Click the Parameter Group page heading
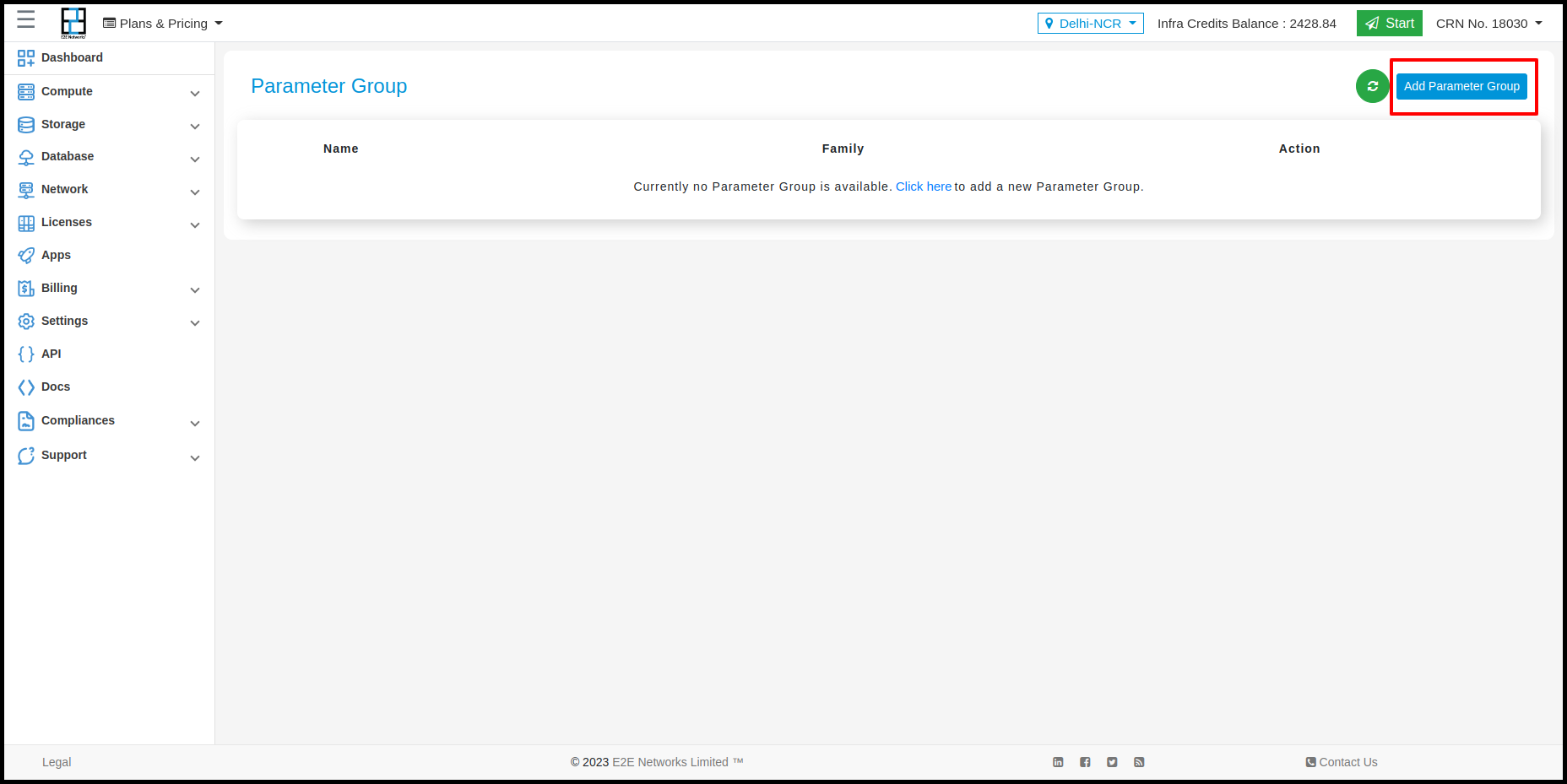This screenshot has height=784, width=1567. click(329, 86)
